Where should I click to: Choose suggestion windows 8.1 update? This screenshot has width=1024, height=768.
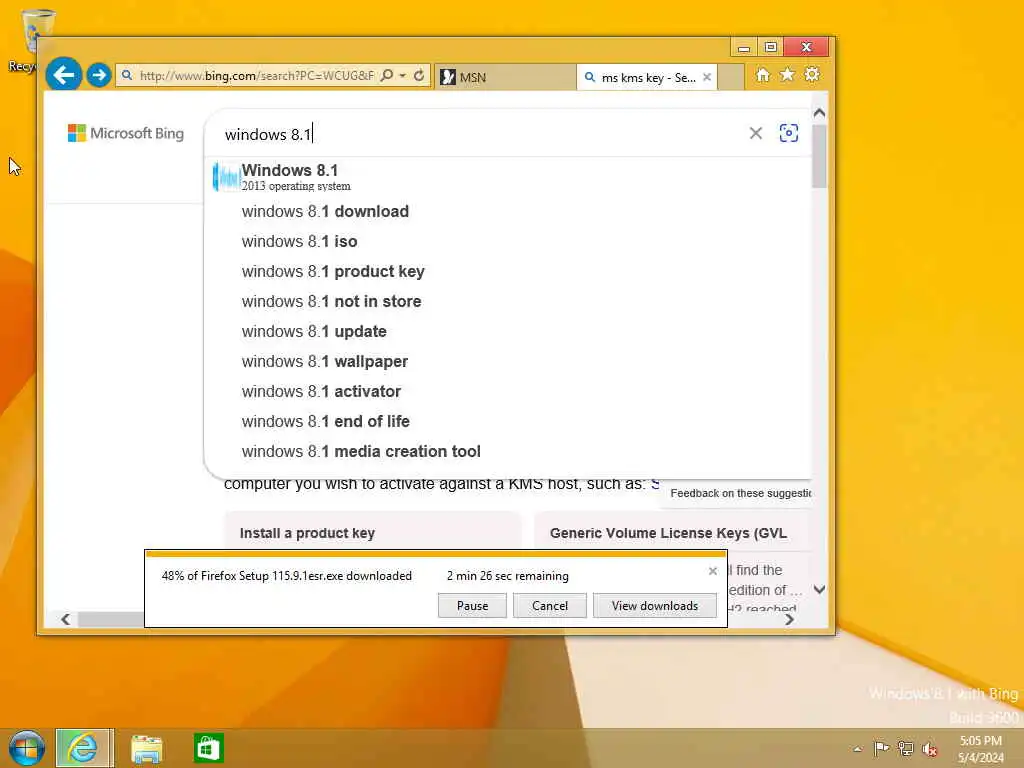(508, 332)
